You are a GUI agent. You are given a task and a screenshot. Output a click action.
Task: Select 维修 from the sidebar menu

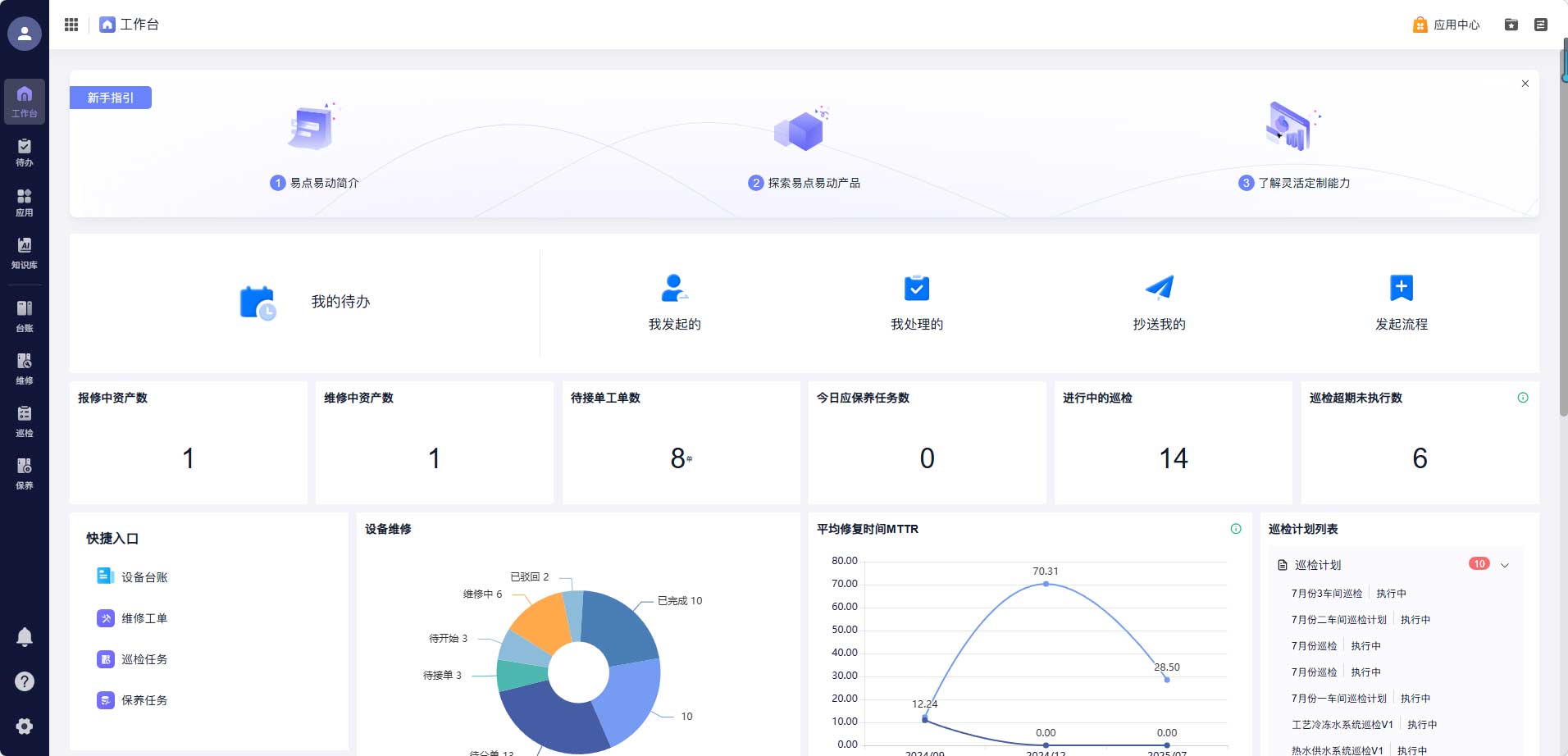(x=25, y=368)
